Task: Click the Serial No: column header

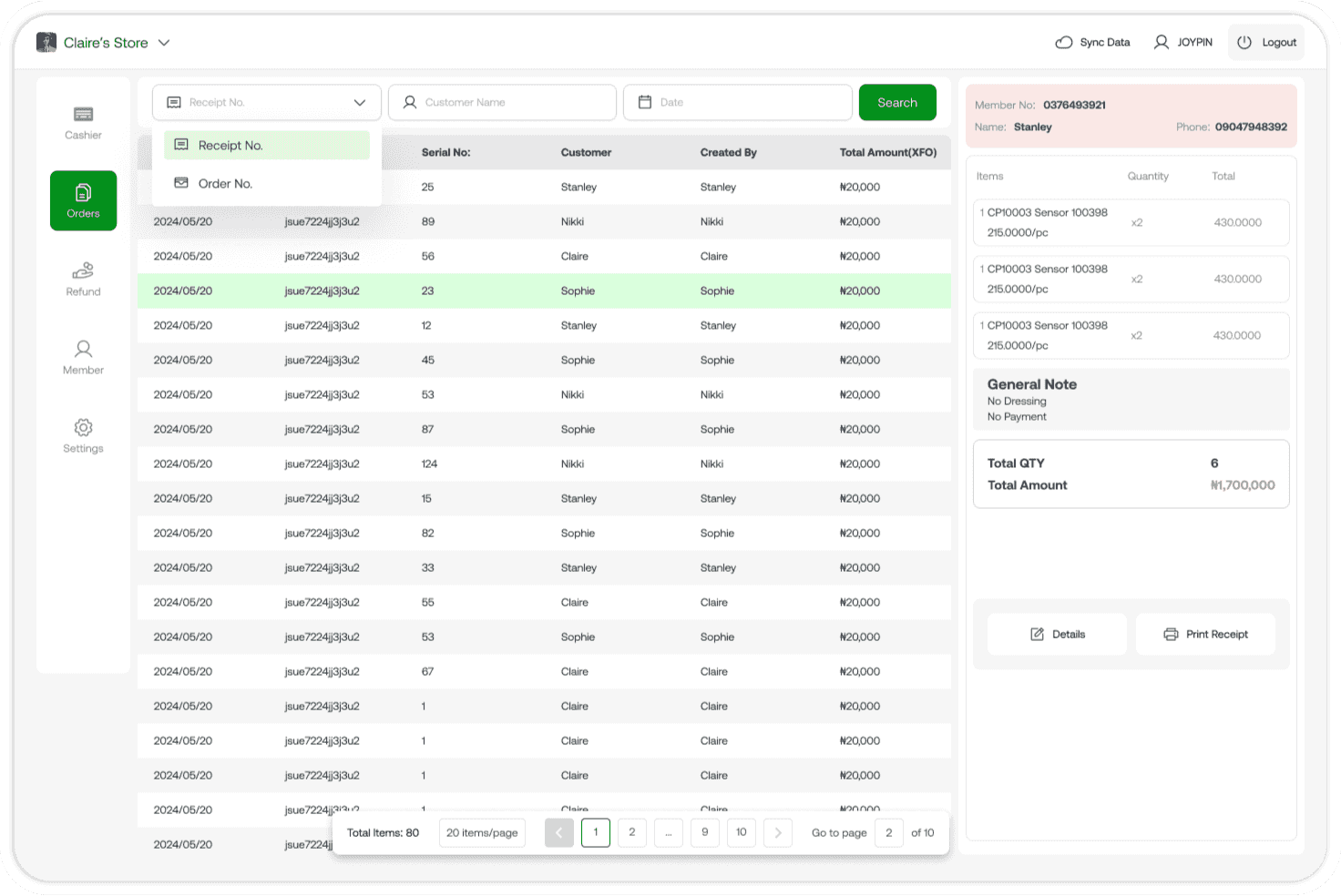Action: point(445,152)
